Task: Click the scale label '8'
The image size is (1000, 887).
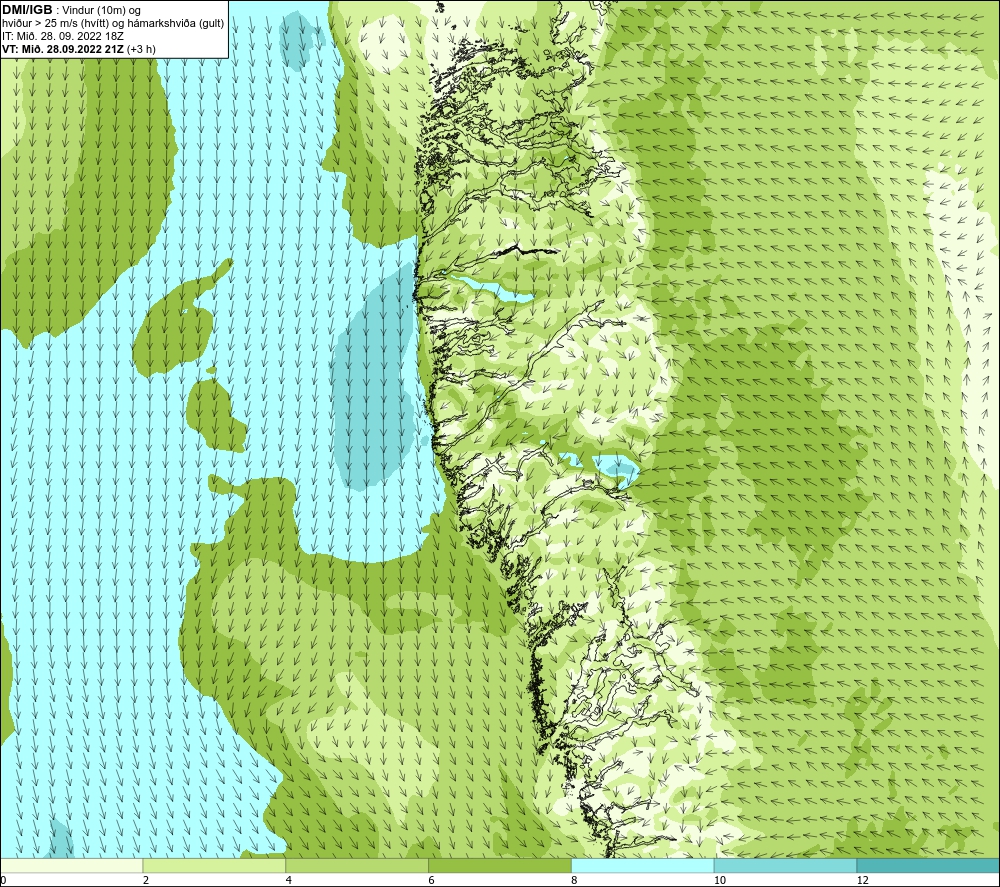Action: pyautogui.click(x=575, y=880)
